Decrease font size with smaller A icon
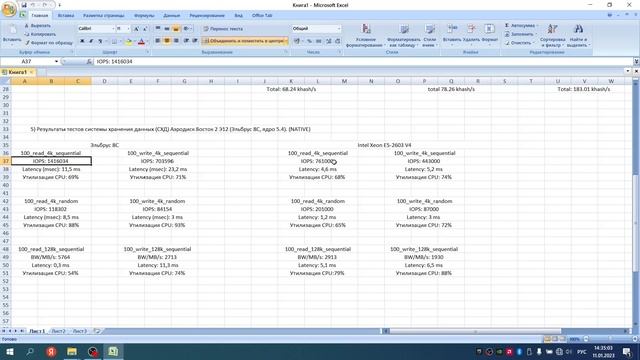This screenshot has width=640, height=360. 145,29
